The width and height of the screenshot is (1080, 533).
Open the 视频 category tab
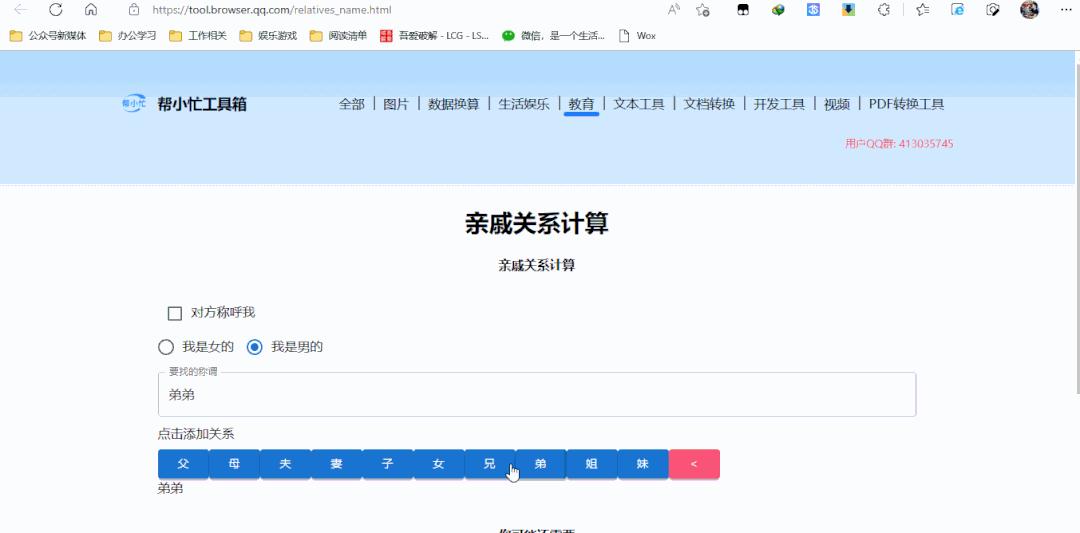[x=837, y=104]
